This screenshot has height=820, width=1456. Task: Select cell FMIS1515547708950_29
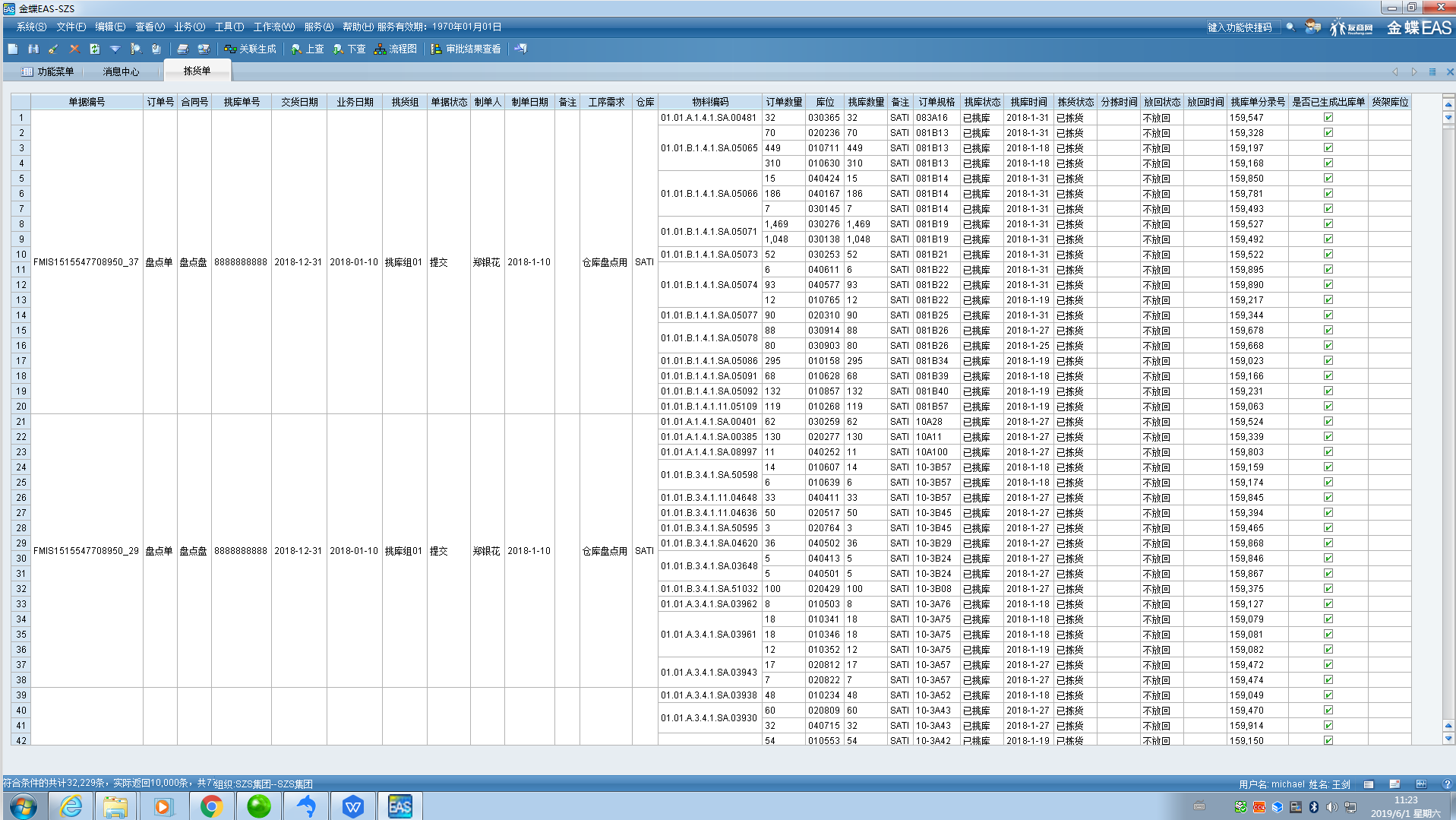[87, 551]
